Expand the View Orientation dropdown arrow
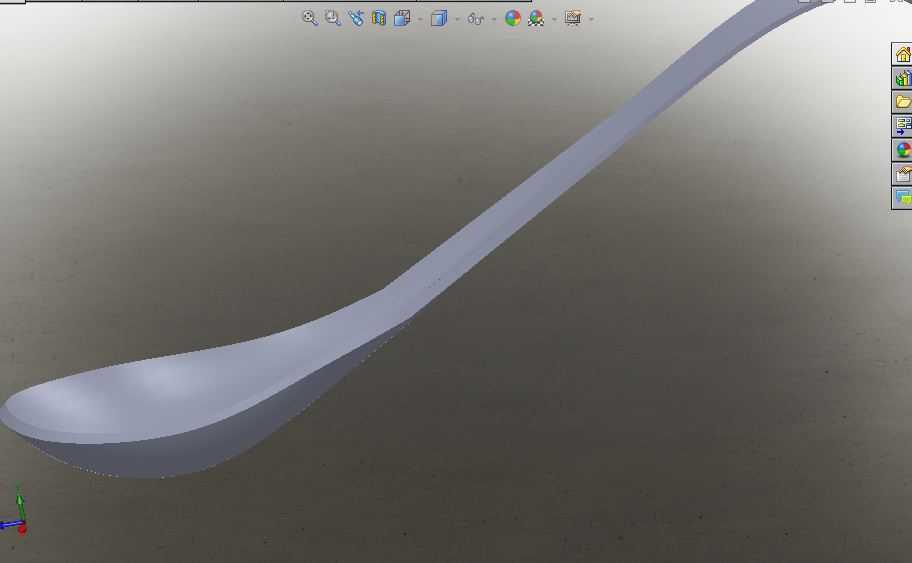The height and width of the screenshot is (563, 912). [x=420, y=19]
